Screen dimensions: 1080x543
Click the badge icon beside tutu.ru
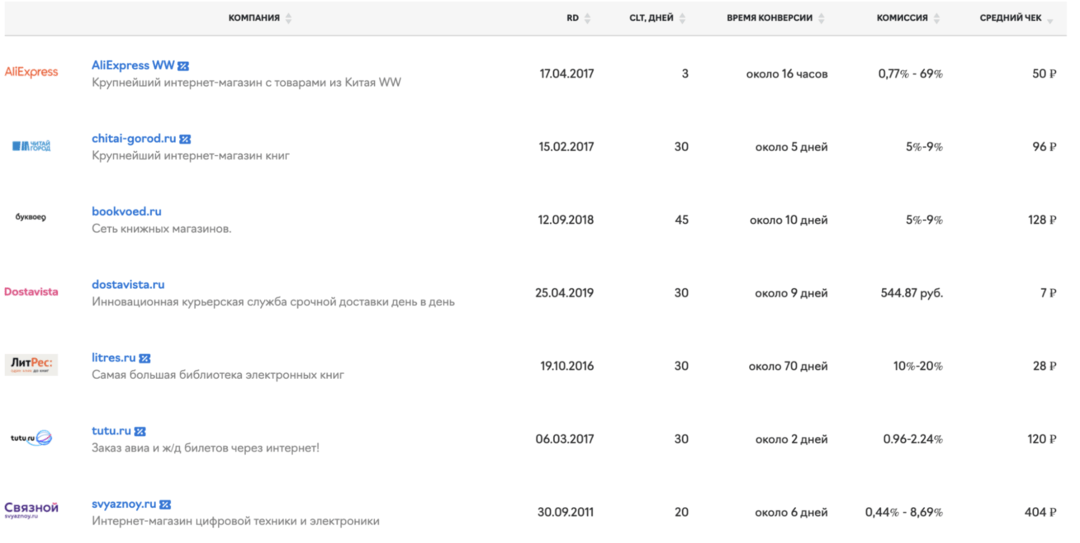[140, 431]
